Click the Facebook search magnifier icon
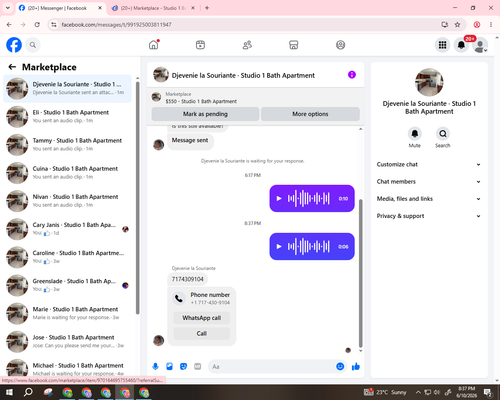 click(33, 45)
